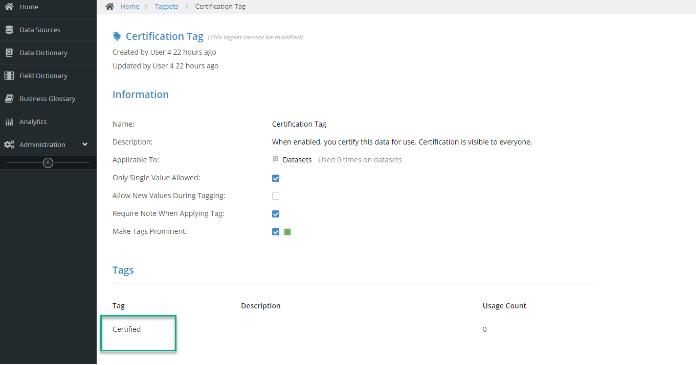Toggle Make Tags Prominent checkbox

click(276, 232)
